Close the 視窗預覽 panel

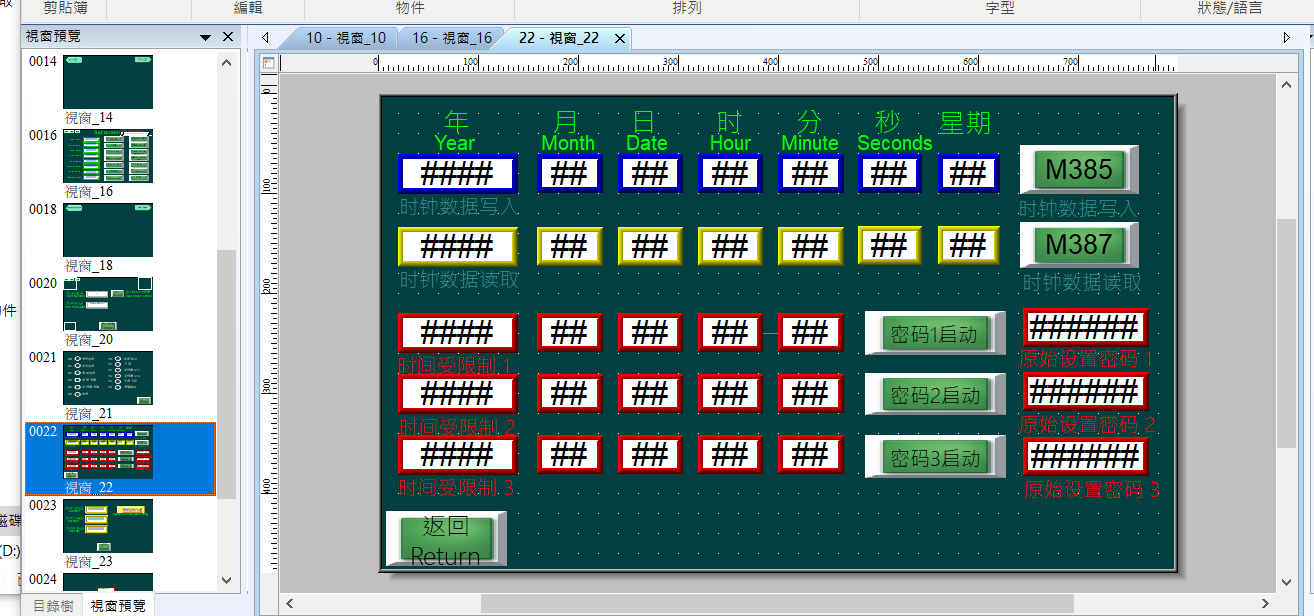coord(228,37)
